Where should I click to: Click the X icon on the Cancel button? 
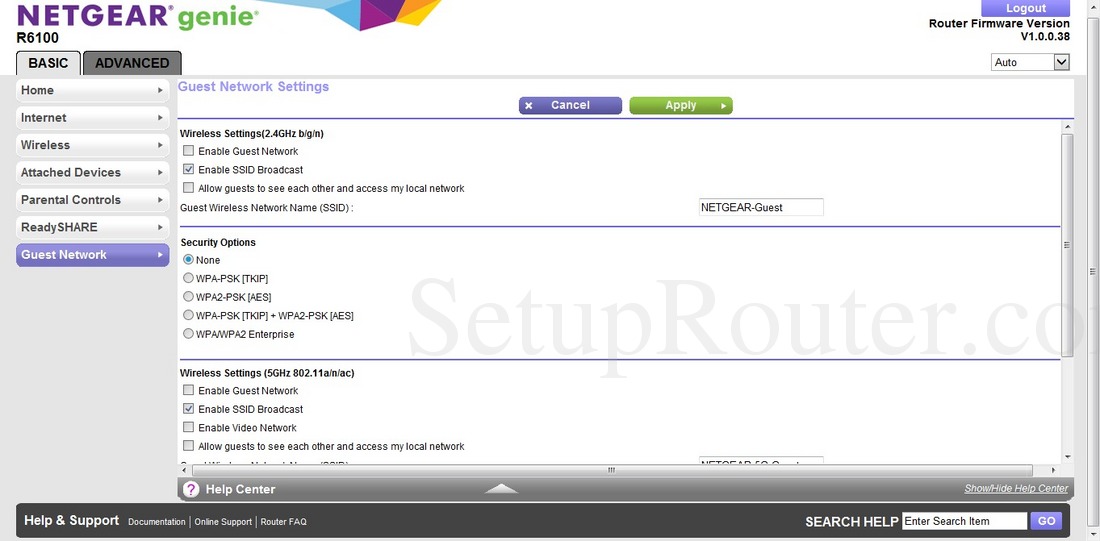pyautogui.click(x=529, y=106)
